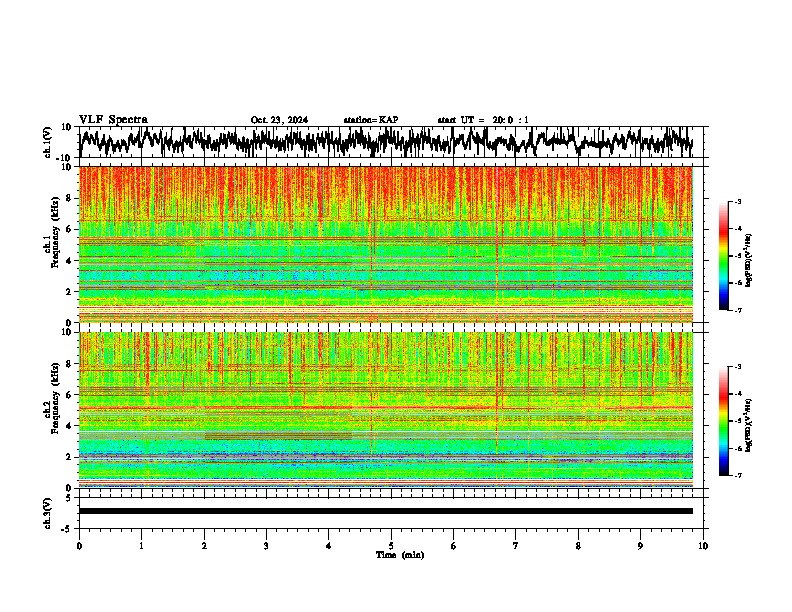Click the ch.2 log PSD color bar
Image resolution: width=792 pixels, height=612 pixels.
pyautogui.click(x=724, y=421)
